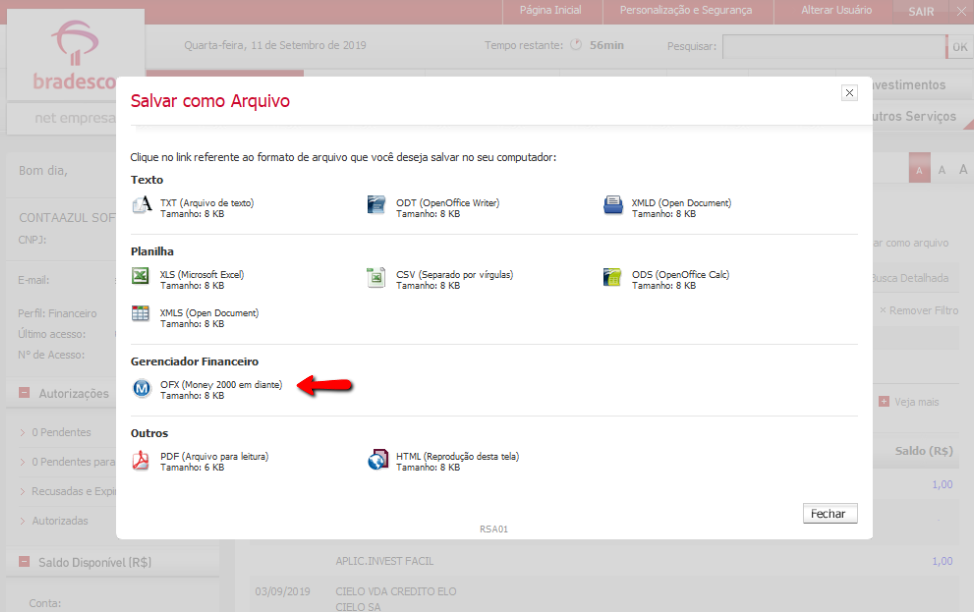
Task: Select XMLS (Open Document) link
Action: (x=209, y=313)
